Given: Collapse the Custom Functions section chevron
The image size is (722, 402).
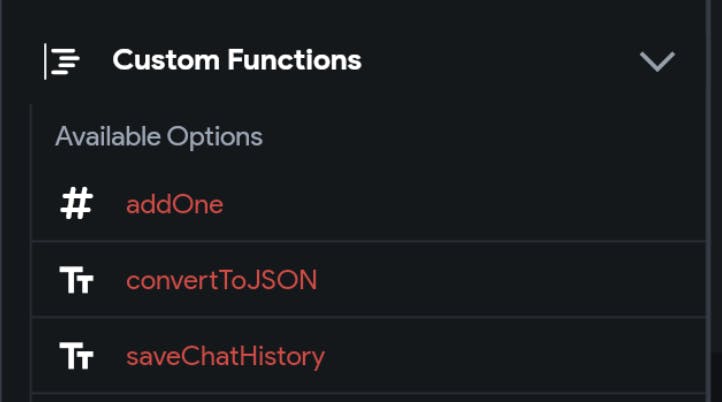Looking at the screenshot, I should click(657, 61).
